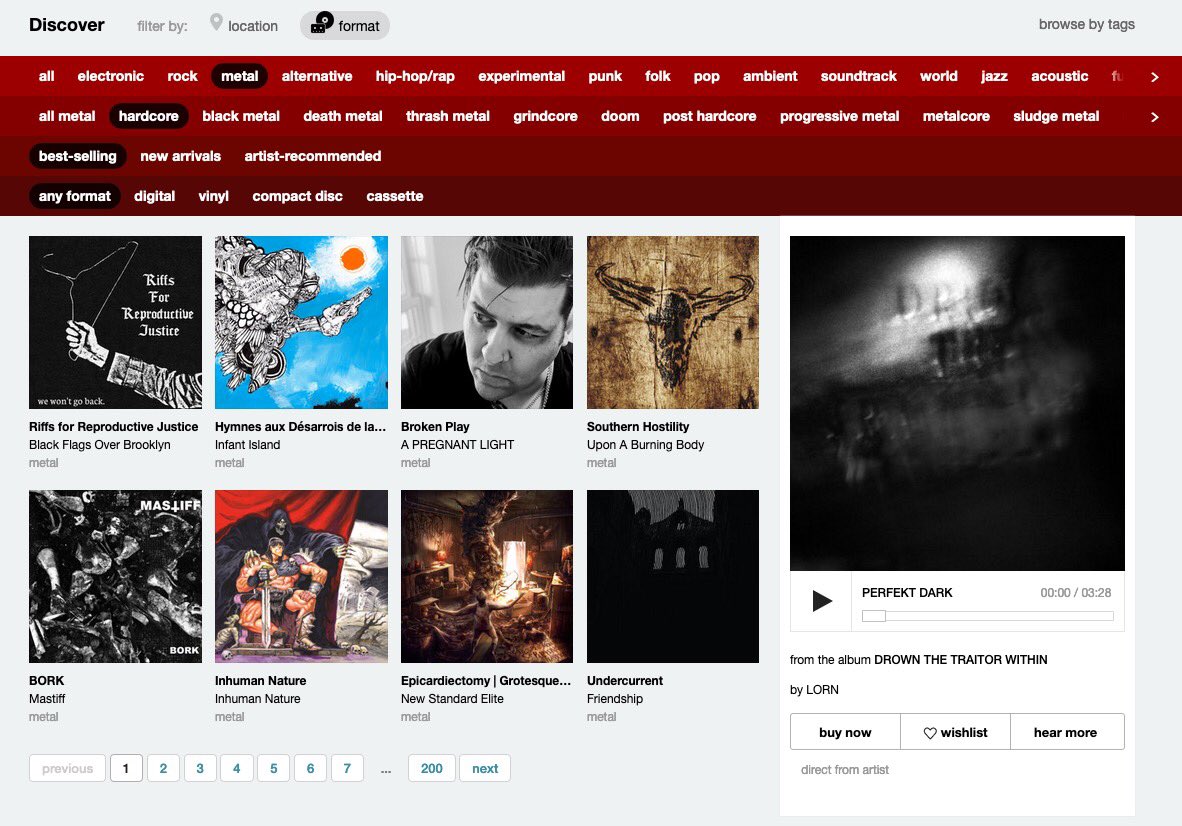
Task: Filter by cassette format
Action: pyautogui.click(x=395, y=196)
